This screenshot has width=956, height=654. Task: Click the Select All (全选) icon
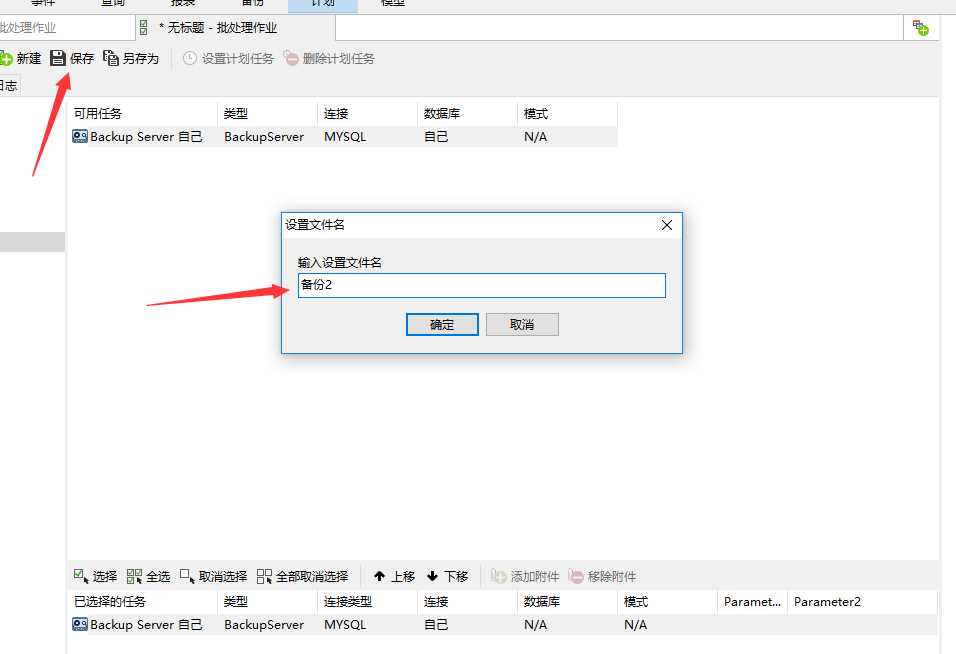tap(134, 576)
